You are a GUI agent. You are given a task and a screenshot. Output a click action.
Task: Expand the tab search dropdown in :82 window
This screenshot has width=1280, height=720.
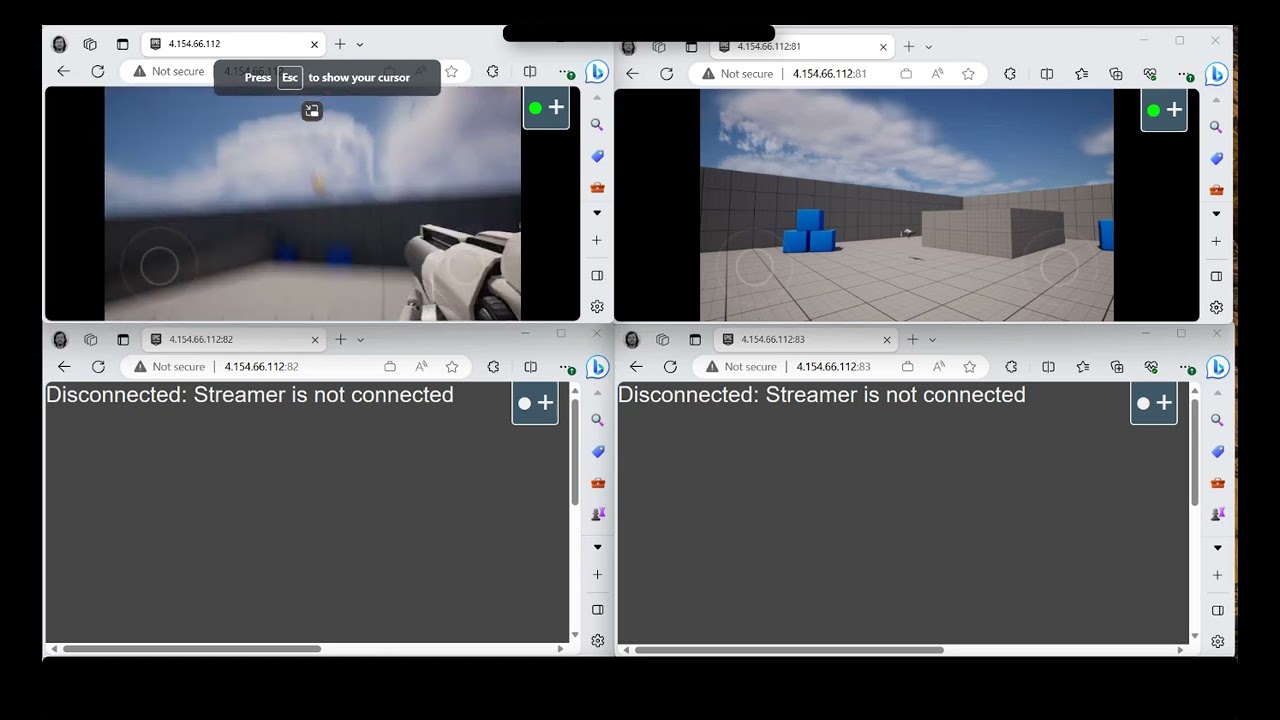tap(360, 340)
